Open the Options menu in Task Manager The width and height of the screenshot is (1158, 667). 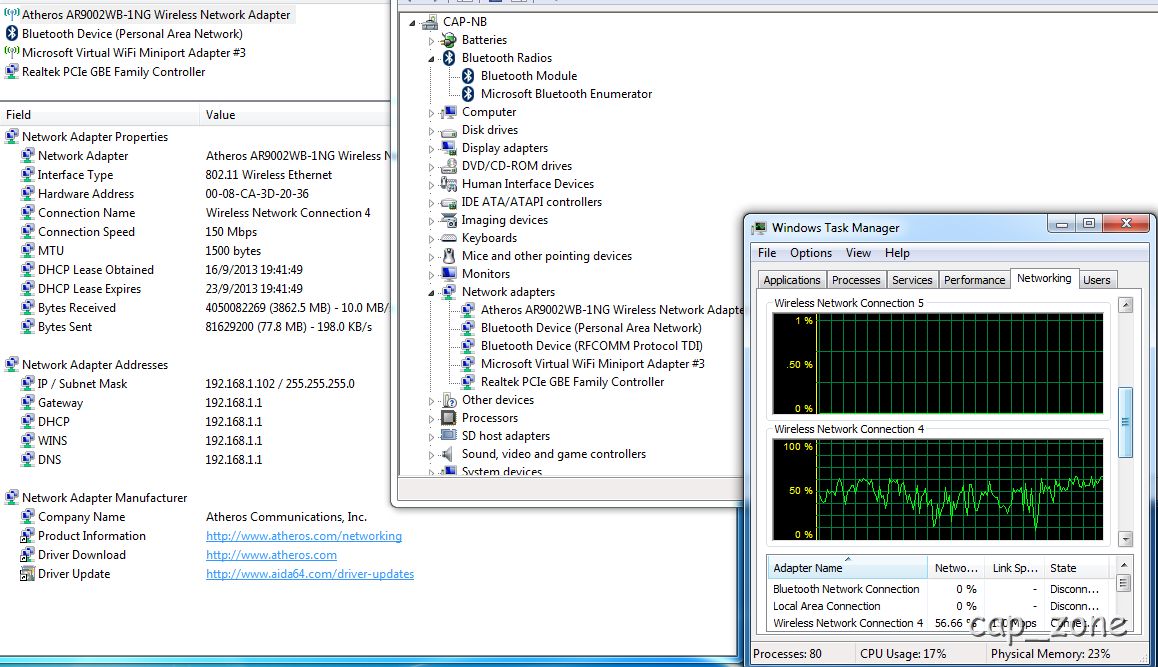[811, 253]
